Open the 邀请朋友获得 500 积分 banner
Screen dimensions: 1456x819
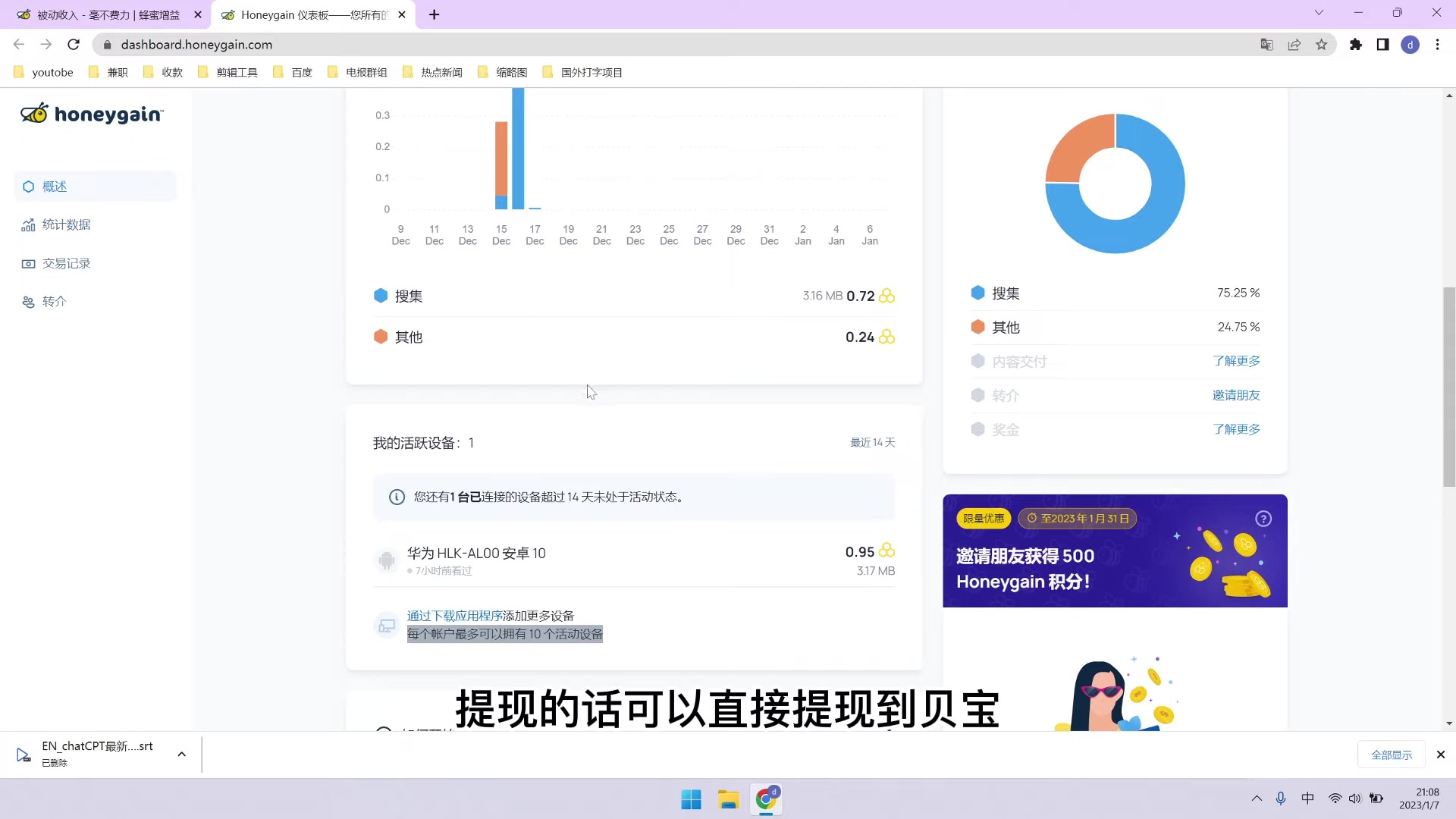[x=1115, y=551]
